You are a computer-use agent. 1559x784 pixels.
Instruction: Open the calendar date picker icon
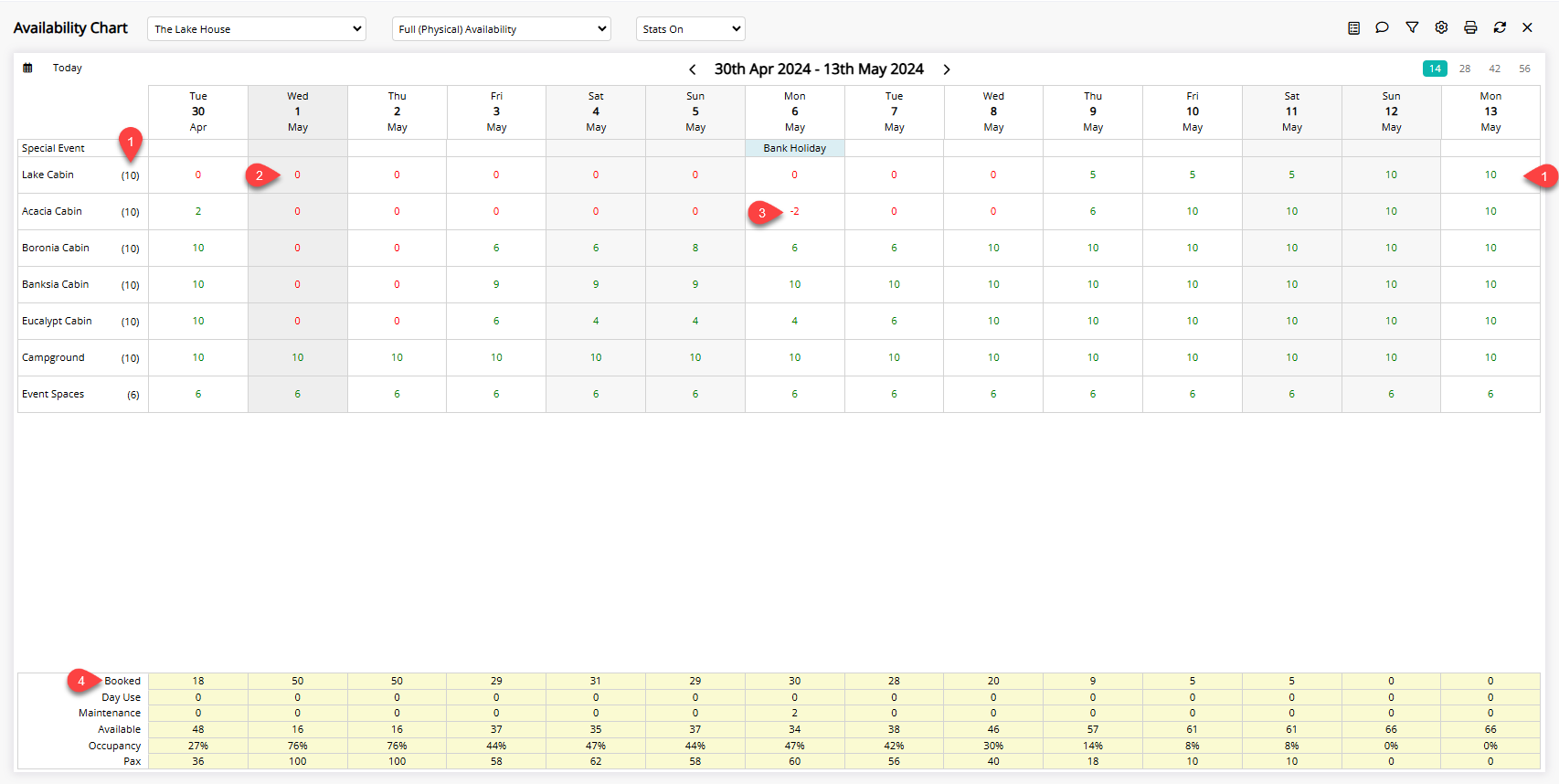click(x=27, y=68)
